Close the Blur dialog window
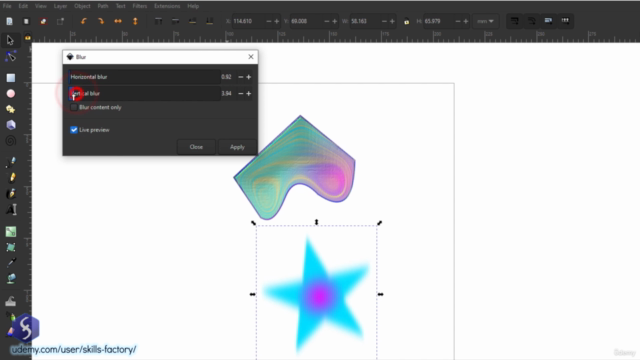 (251, 57)
